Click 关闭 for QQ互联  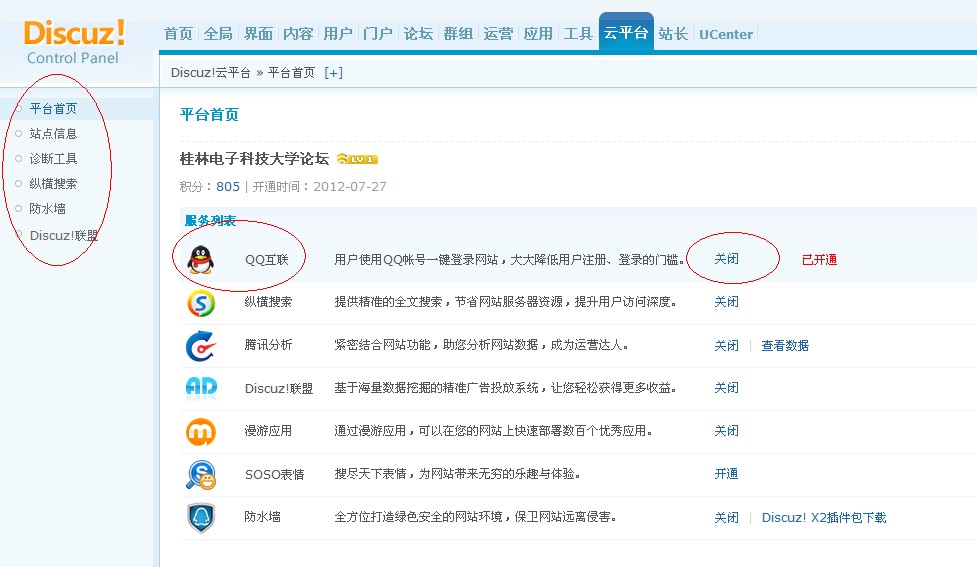pos(726,259)
